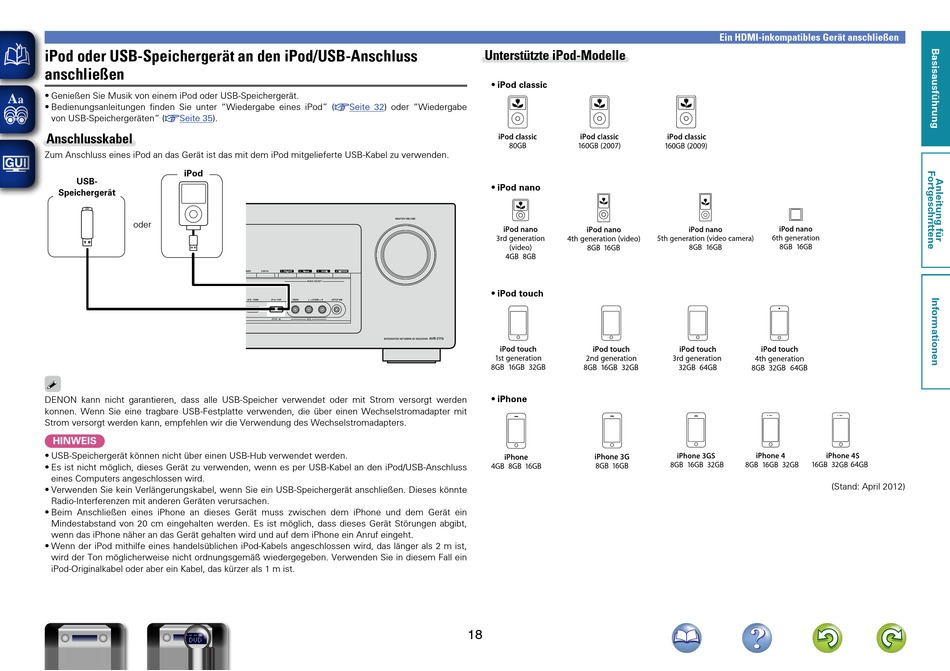This screenshot has height=671, width=950.
Task: Click the 'iPod touch' section label
Action: pyautogui.click(x=520, y=293)
